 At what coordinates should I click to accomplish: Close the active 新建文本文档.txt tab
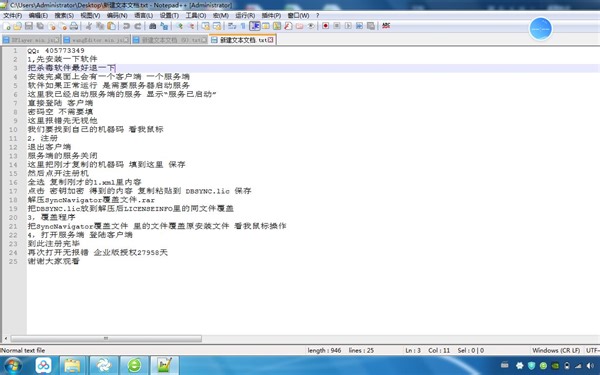(x=271, y=40)
